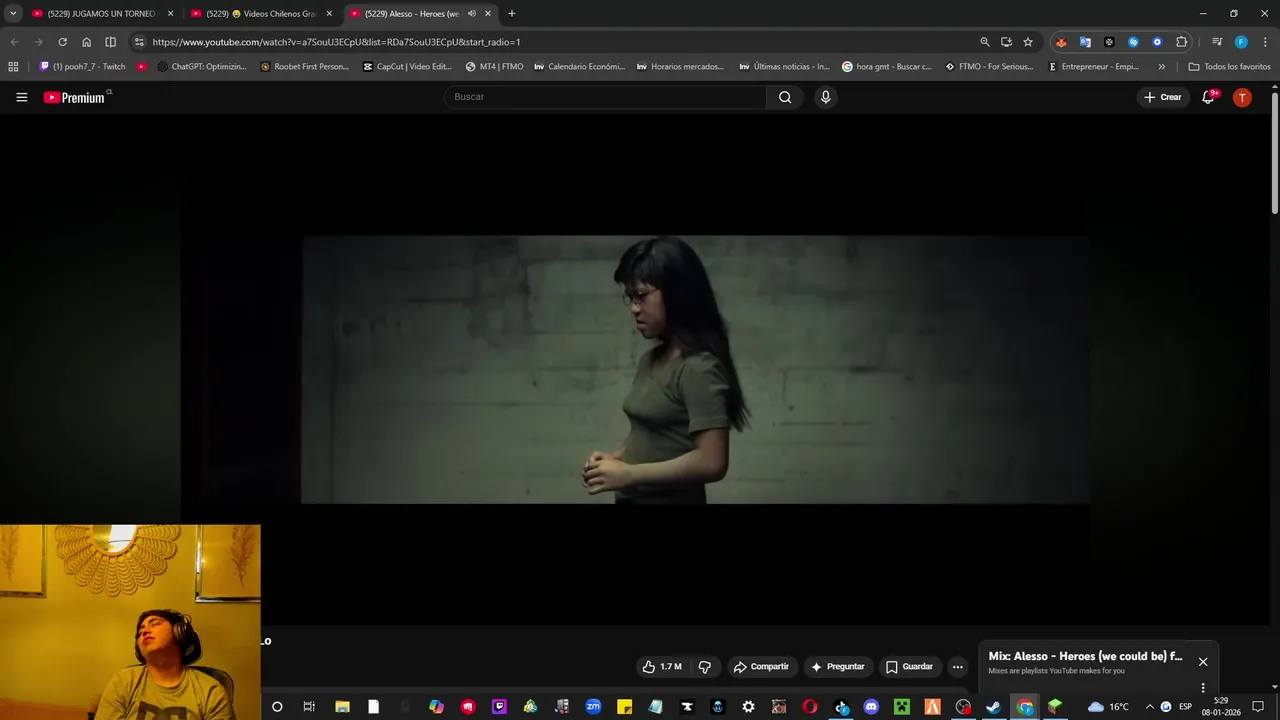Screen dimensions: 1280x720
Task: Install app icon in address bar
Action: tap(1006, 42)
